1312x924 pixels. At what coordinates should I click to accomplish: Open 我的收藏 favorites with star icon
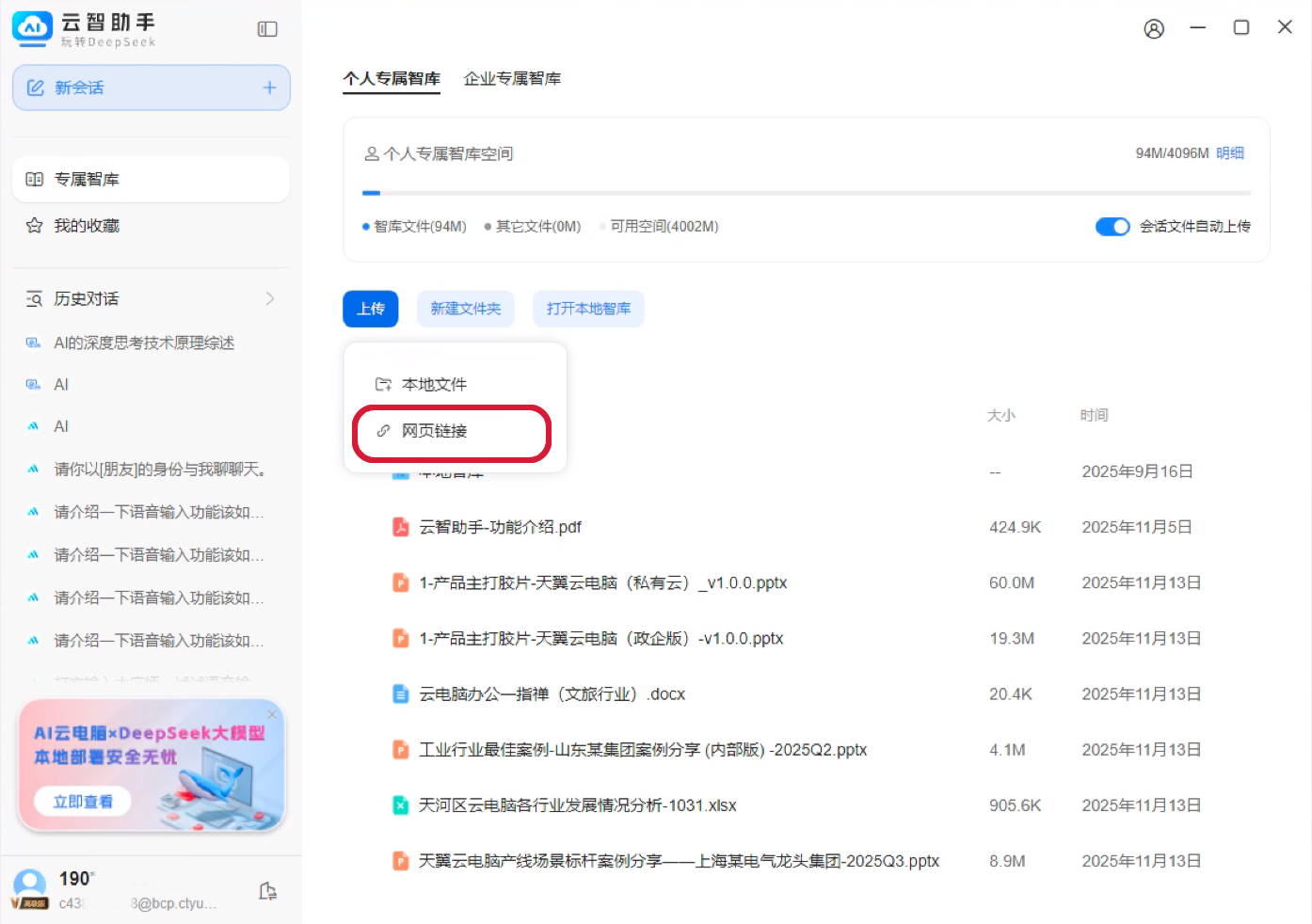[x=86, y=226]
